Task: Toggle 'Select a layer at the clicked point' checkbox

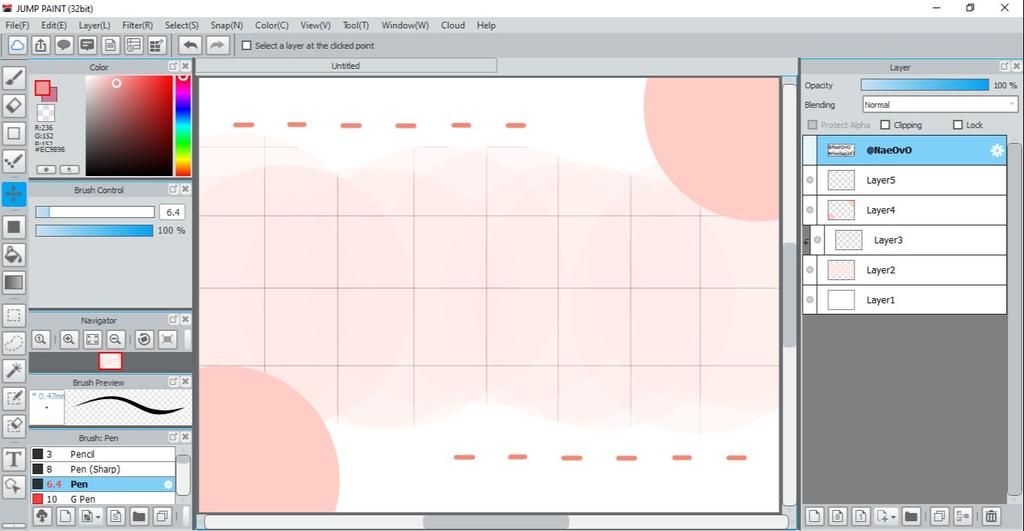Action: click(246, 46)
